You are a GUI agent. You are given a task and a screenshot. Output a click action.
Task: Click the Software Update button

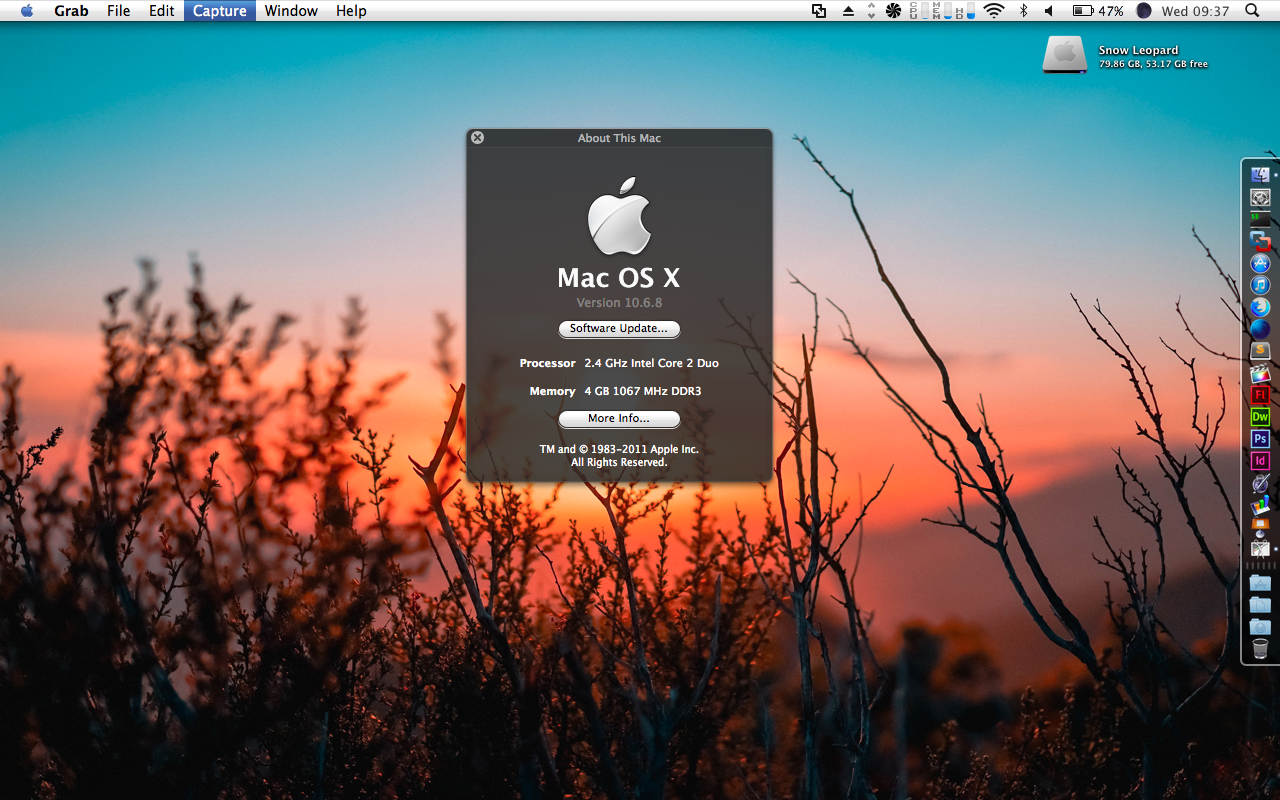click(x=619, y=329)
